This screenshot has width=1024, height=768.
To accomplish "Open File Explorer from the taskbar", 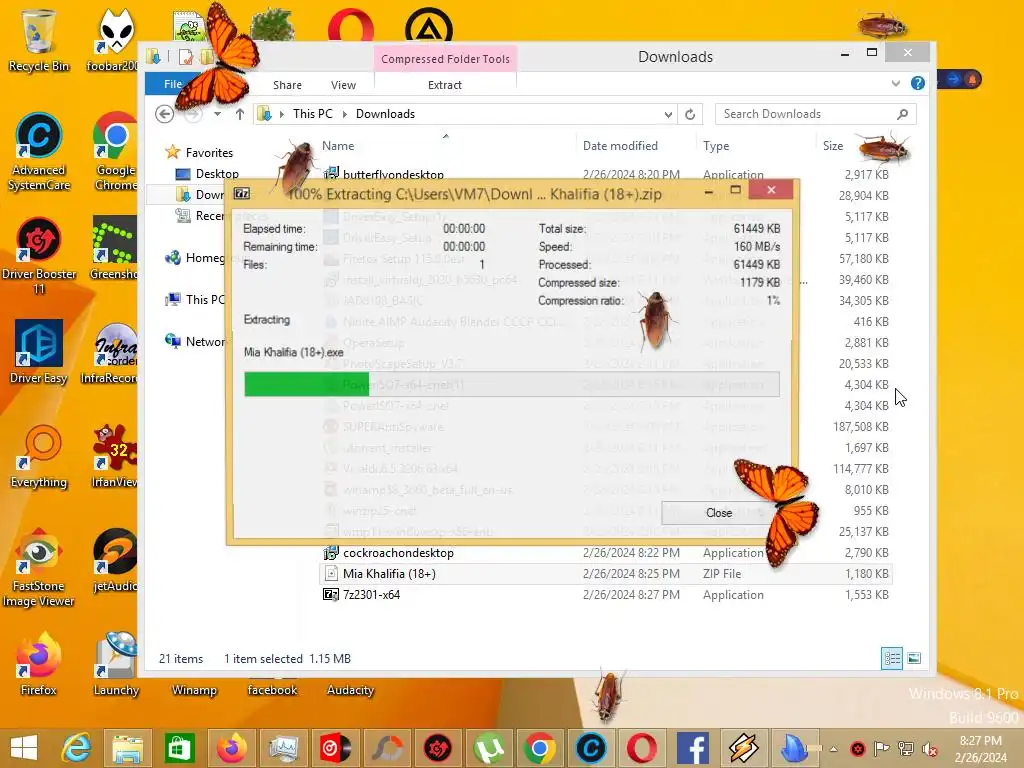I will coord(128,748).
